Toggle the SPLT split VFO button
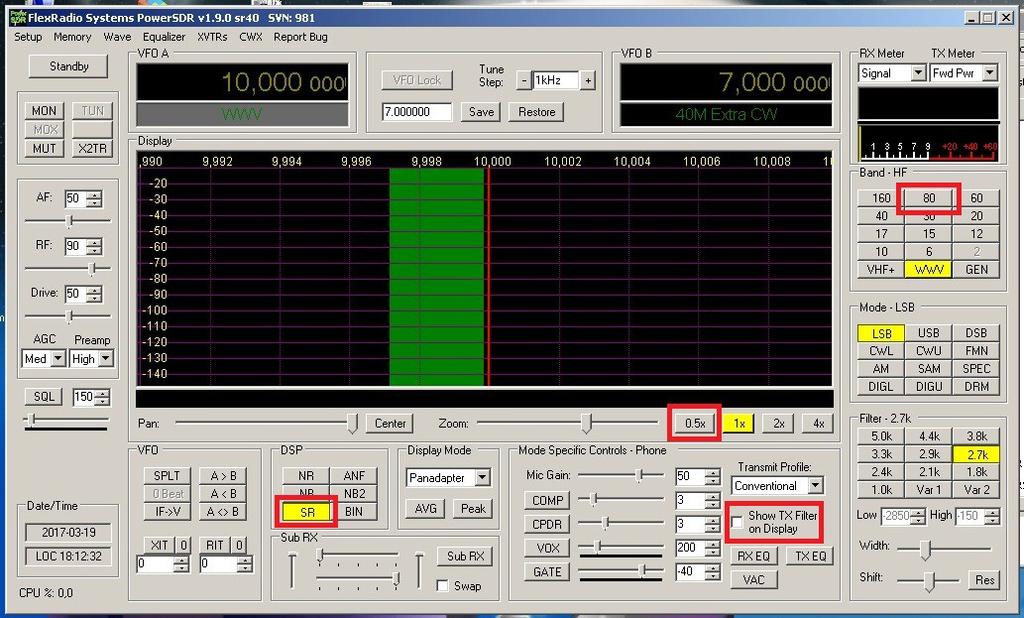 (x=167, y=476)
